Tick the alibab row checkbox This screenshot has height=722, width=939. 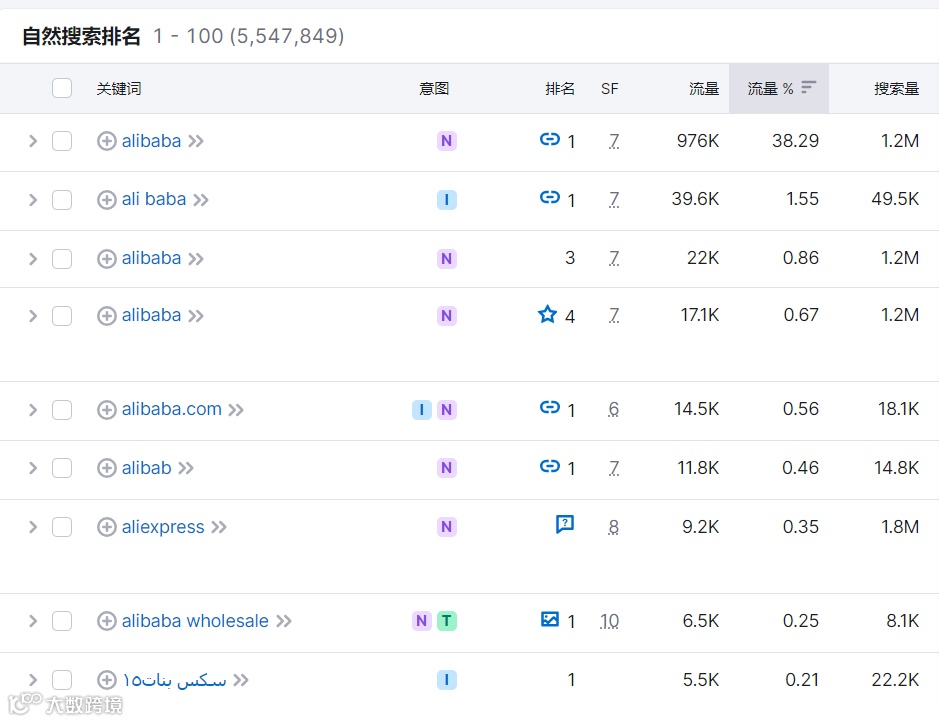coord(62,468)
